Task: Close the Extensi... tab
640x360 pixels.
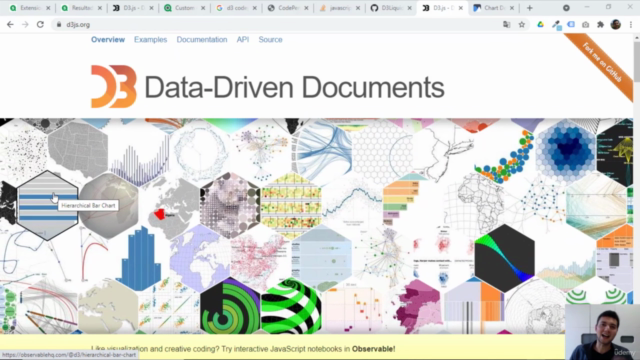Action: click(48, 8)
